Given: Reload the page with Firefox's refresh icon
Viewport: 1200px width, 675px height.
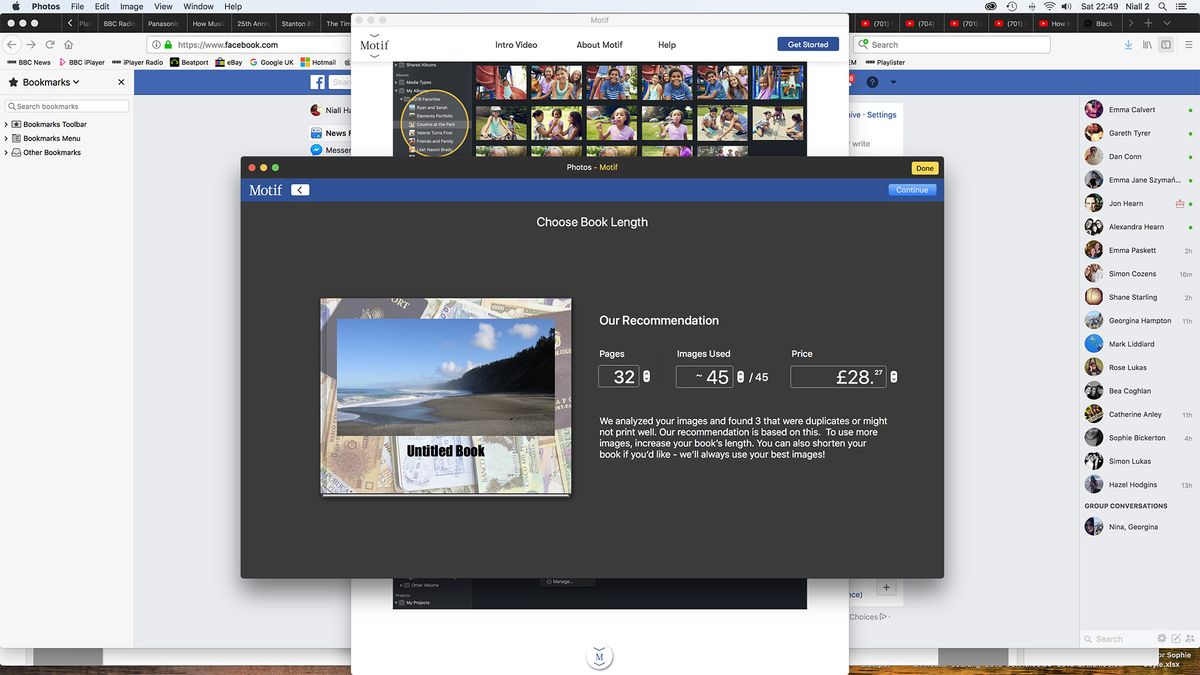Looking at the screenshot, I should [49, 44].
